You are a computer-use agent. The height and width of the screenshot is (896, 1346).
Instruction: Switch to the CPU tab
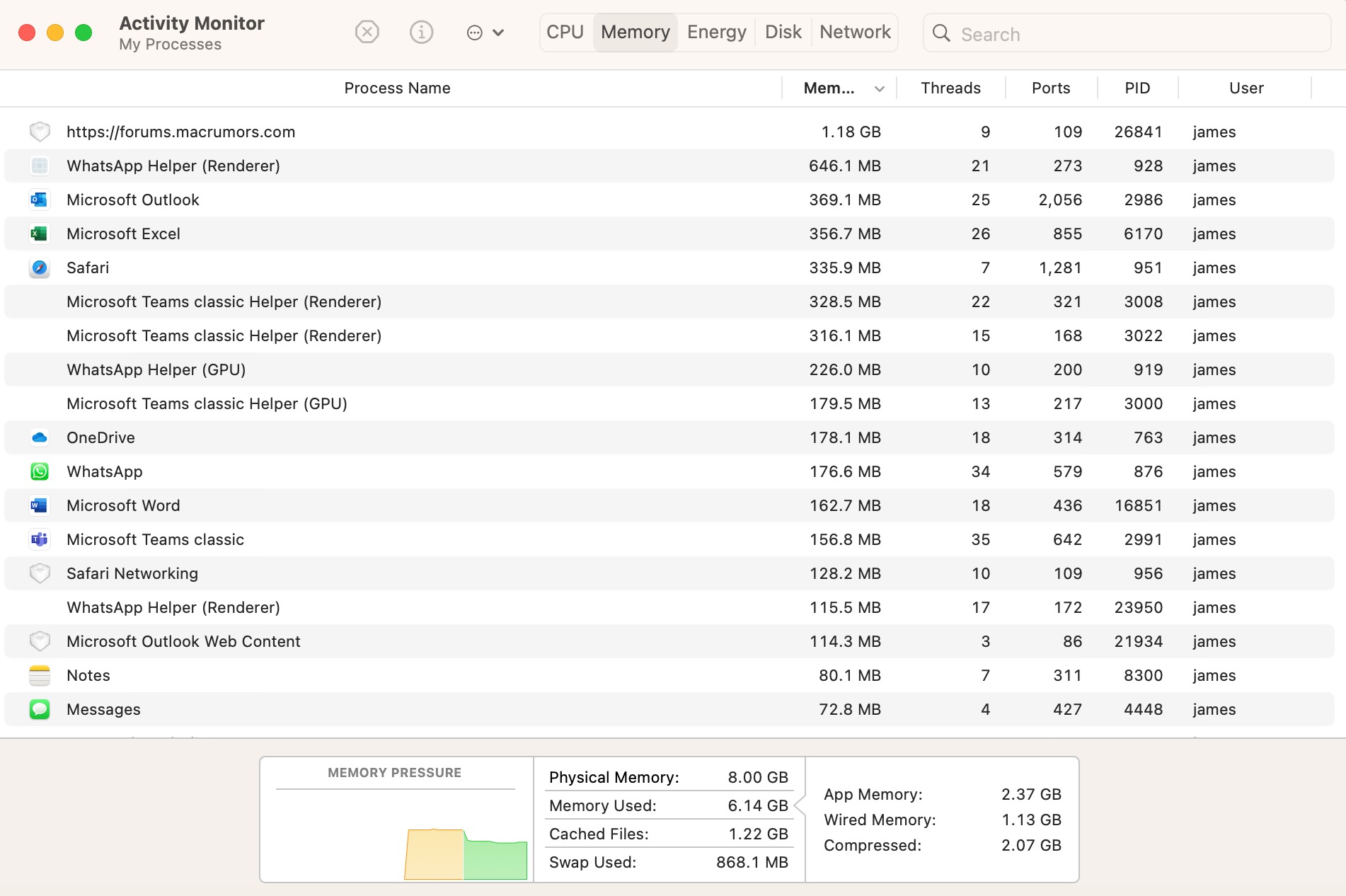565,33
